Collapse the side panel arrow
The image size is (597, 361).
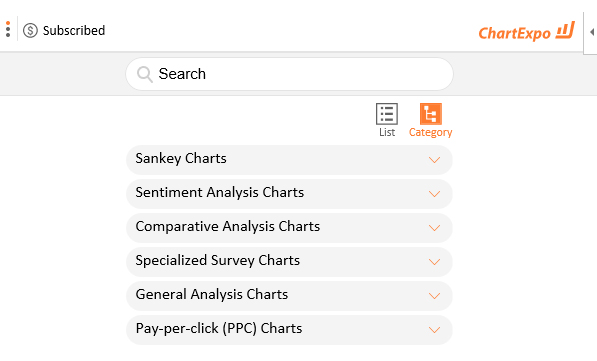pyautogui.click(x=592, y=32)
